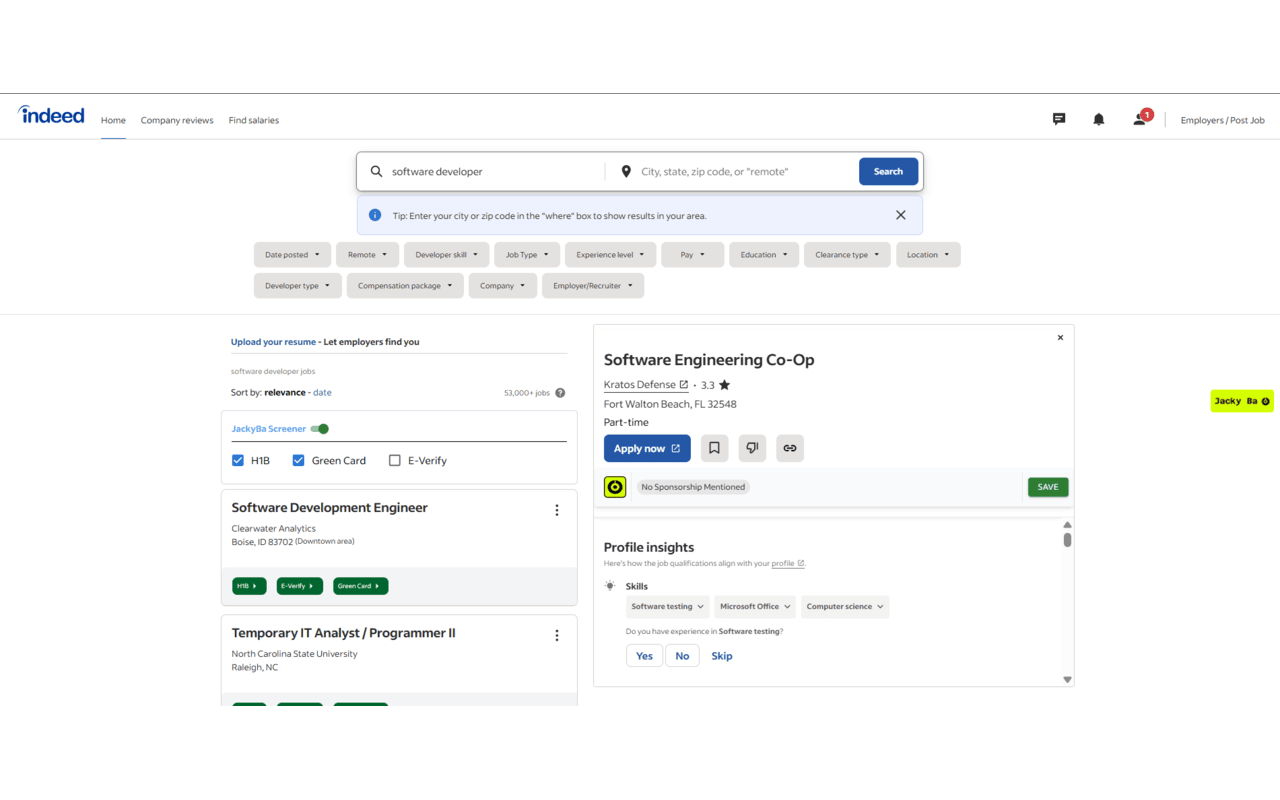
Task: Expand the Software testing skill chip
Action: click(668, 607)
